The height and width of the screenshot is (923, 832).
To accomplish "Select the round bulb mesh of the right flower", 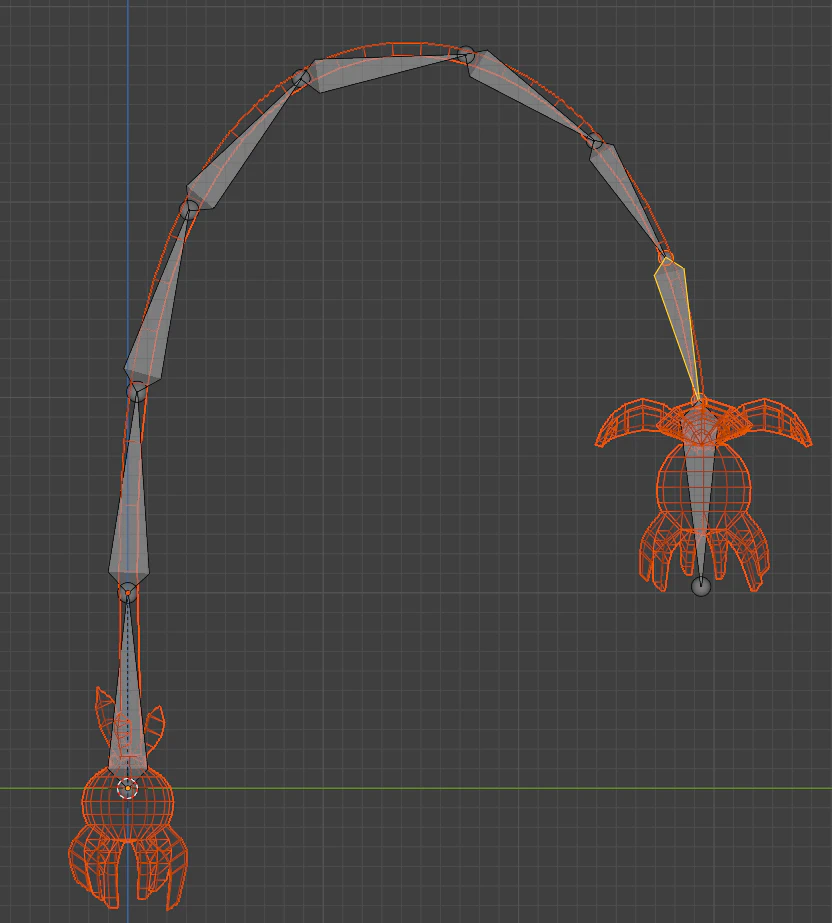I will pyautogui.click(x=704, y=486).
